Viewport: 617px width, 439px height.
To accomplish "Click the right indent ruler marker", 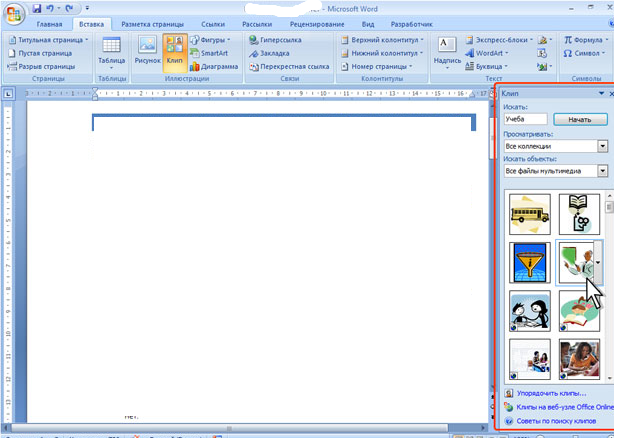I will coord(472,95).
